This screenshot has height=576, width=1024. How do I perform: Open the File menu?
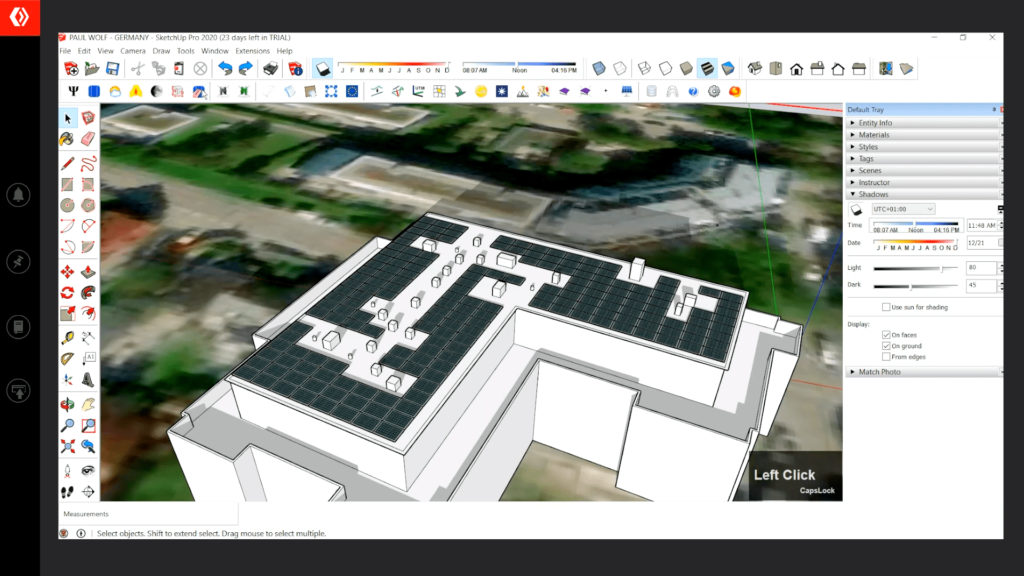coord(65,51)
